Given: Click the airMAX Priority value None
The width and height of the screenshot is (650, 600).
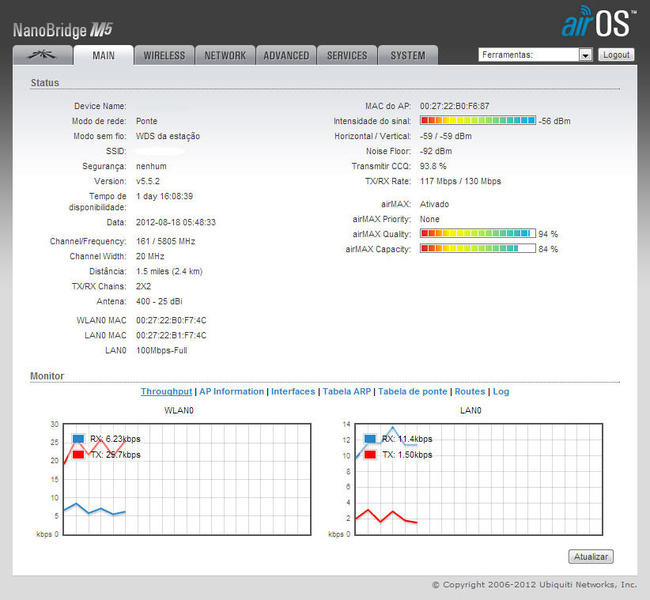Looking at the screenshot, I should pyautogui.click(x=429, y=219).
